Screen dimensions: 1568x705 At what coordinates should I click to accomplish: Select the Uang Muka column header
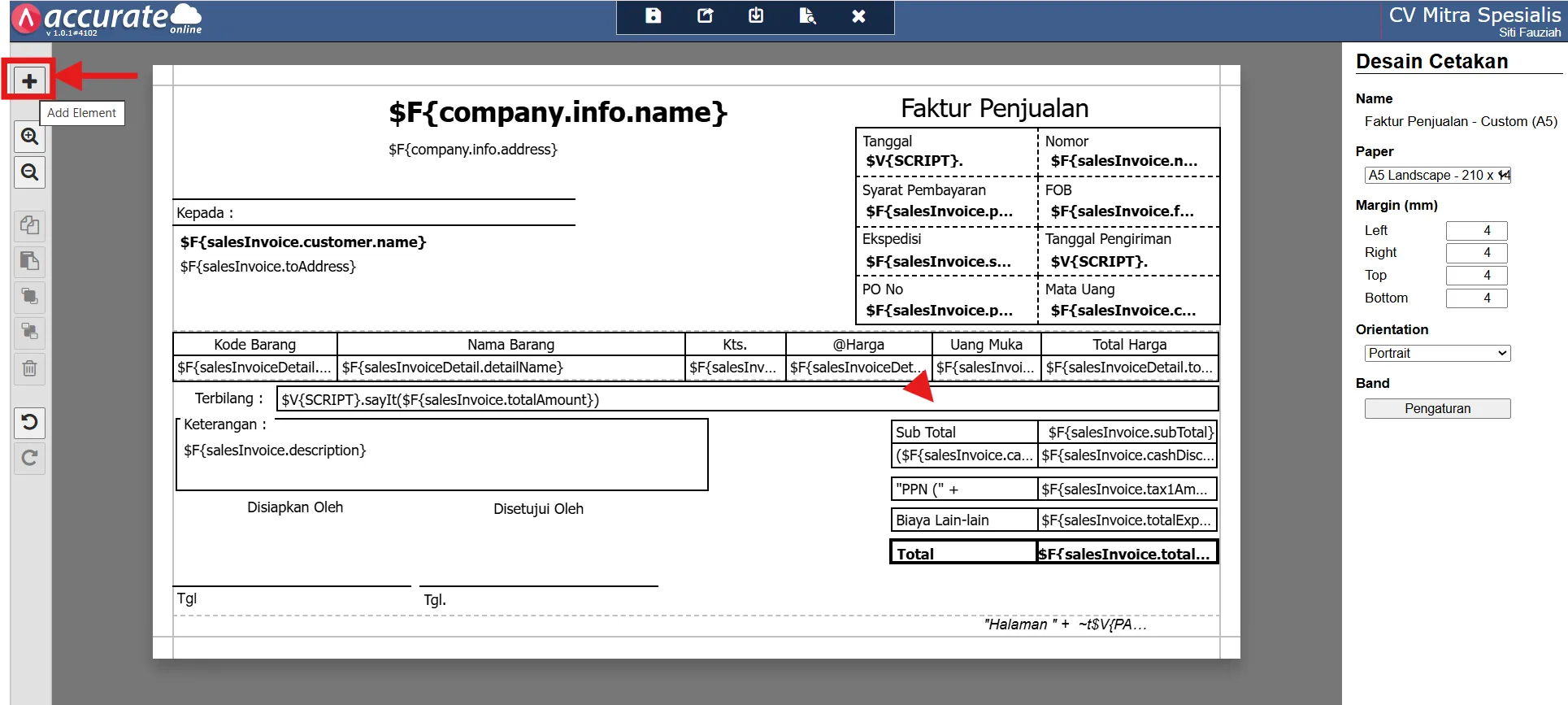pyautogui.click(x=986, y=345)
